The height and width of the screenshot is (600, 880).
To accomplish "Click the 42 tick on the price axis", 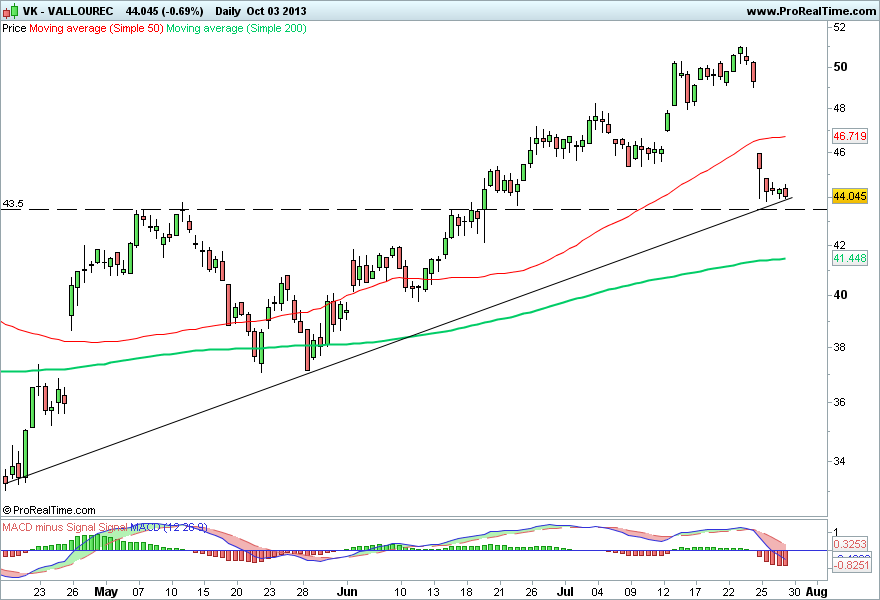I will [840, 245].
